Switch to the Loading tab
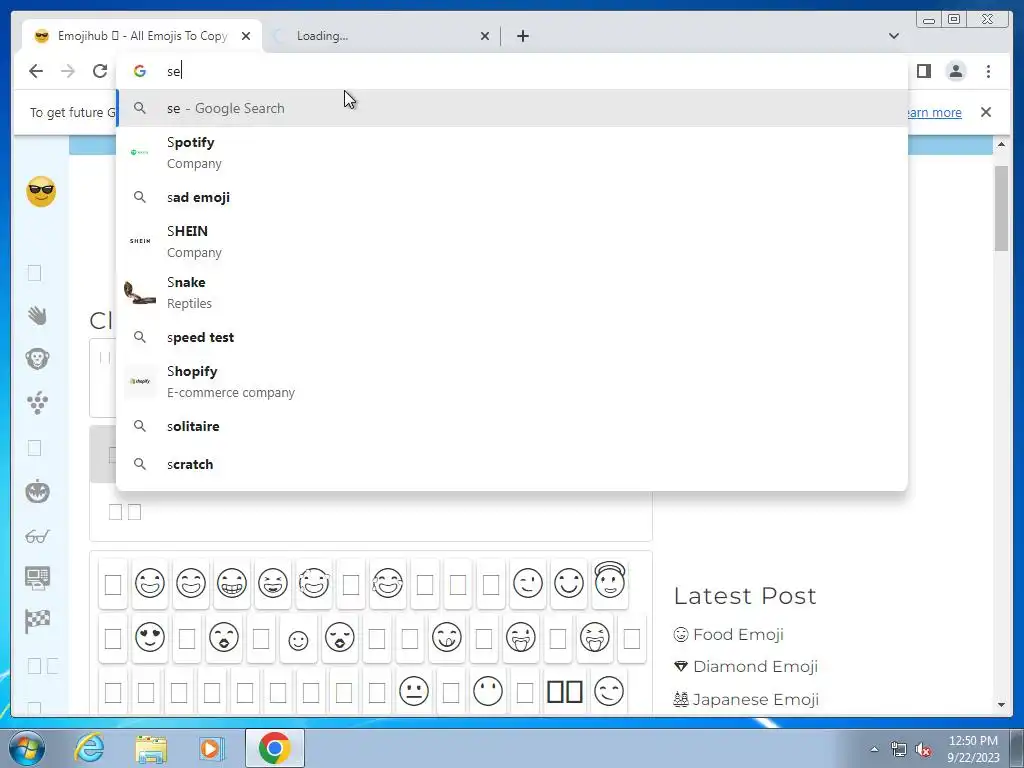Image resolution: width=1024 pixels, height=768 pixels. [x=382, y=36]
